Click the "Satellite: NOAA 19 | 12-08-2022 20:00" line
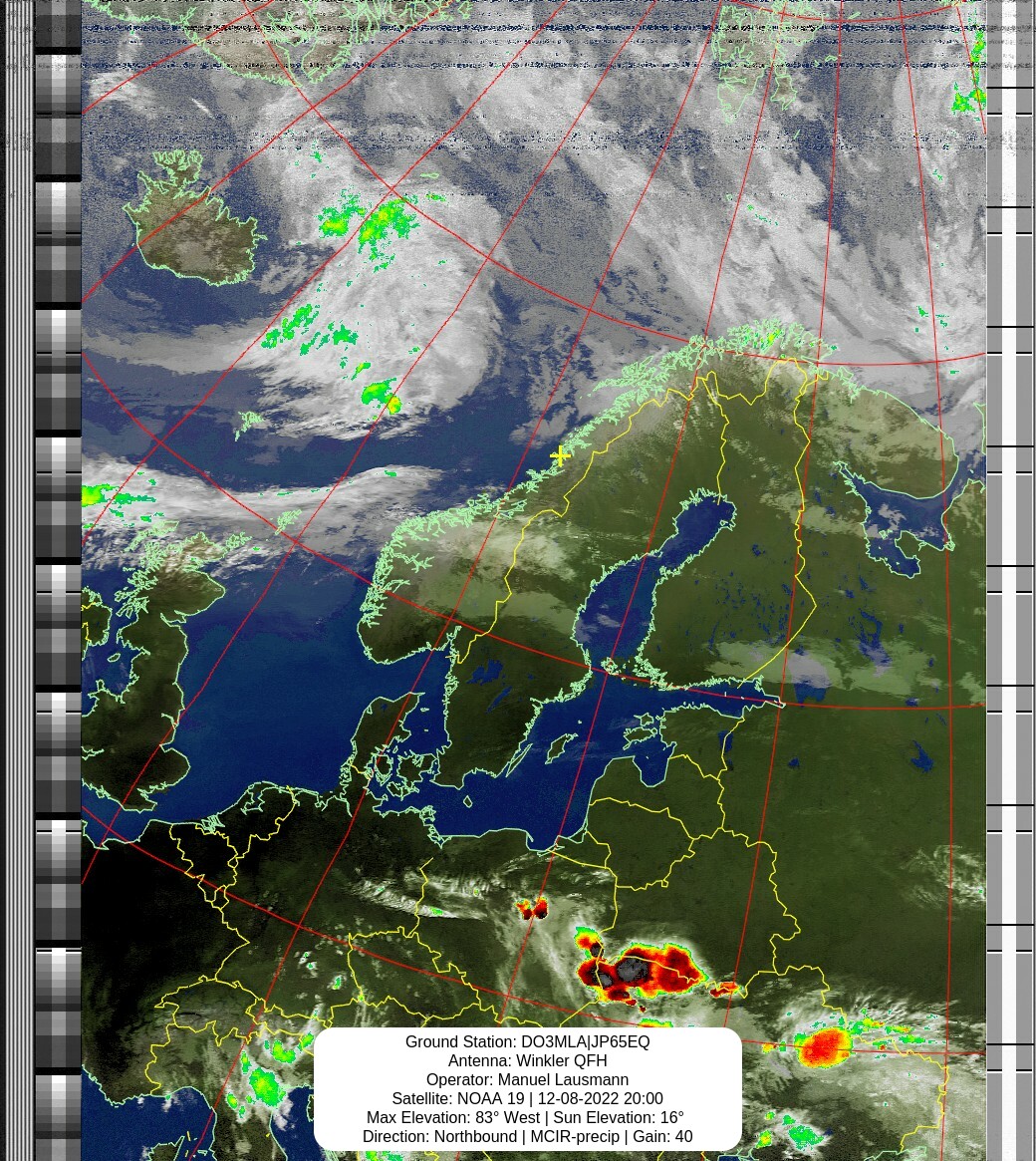Screen dimensions: 1036x1161 click(x=527, y=1099)
